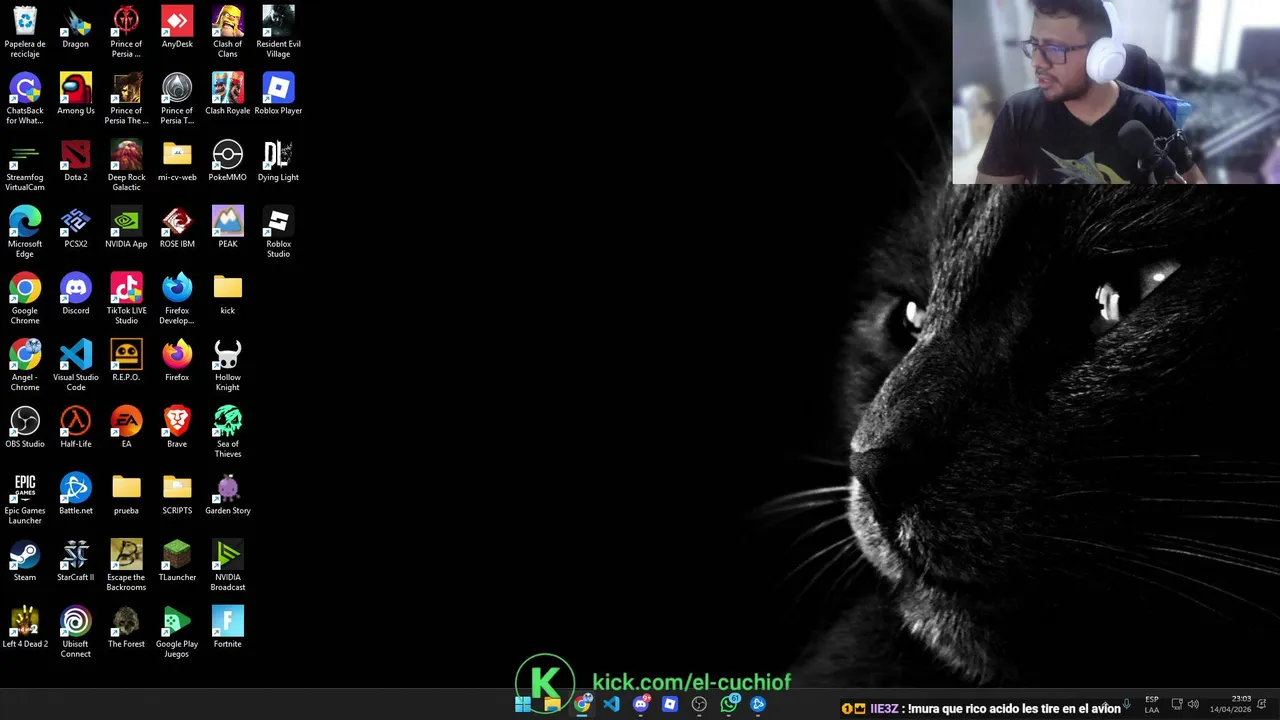1280x720 pixels.
Task: Select the Dying Light icon
Action: pos(278,160)
